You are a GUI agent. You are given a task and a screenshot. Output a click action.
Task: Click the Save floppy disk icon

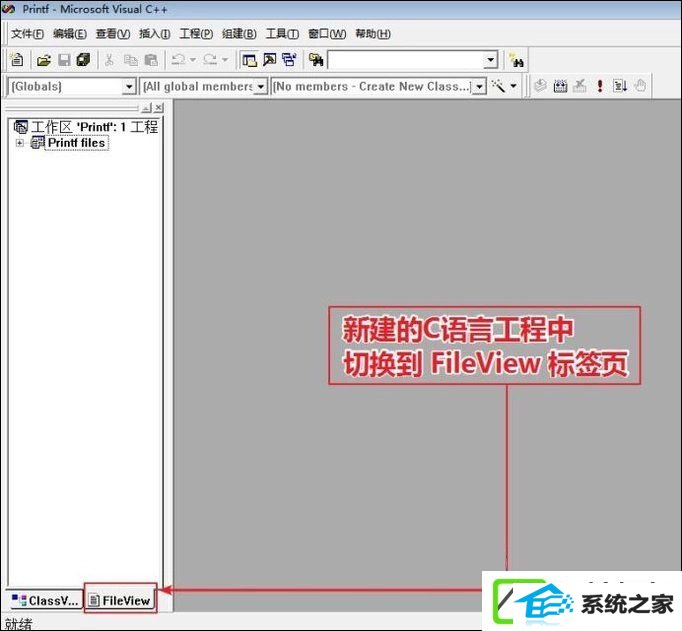[64, 60]
